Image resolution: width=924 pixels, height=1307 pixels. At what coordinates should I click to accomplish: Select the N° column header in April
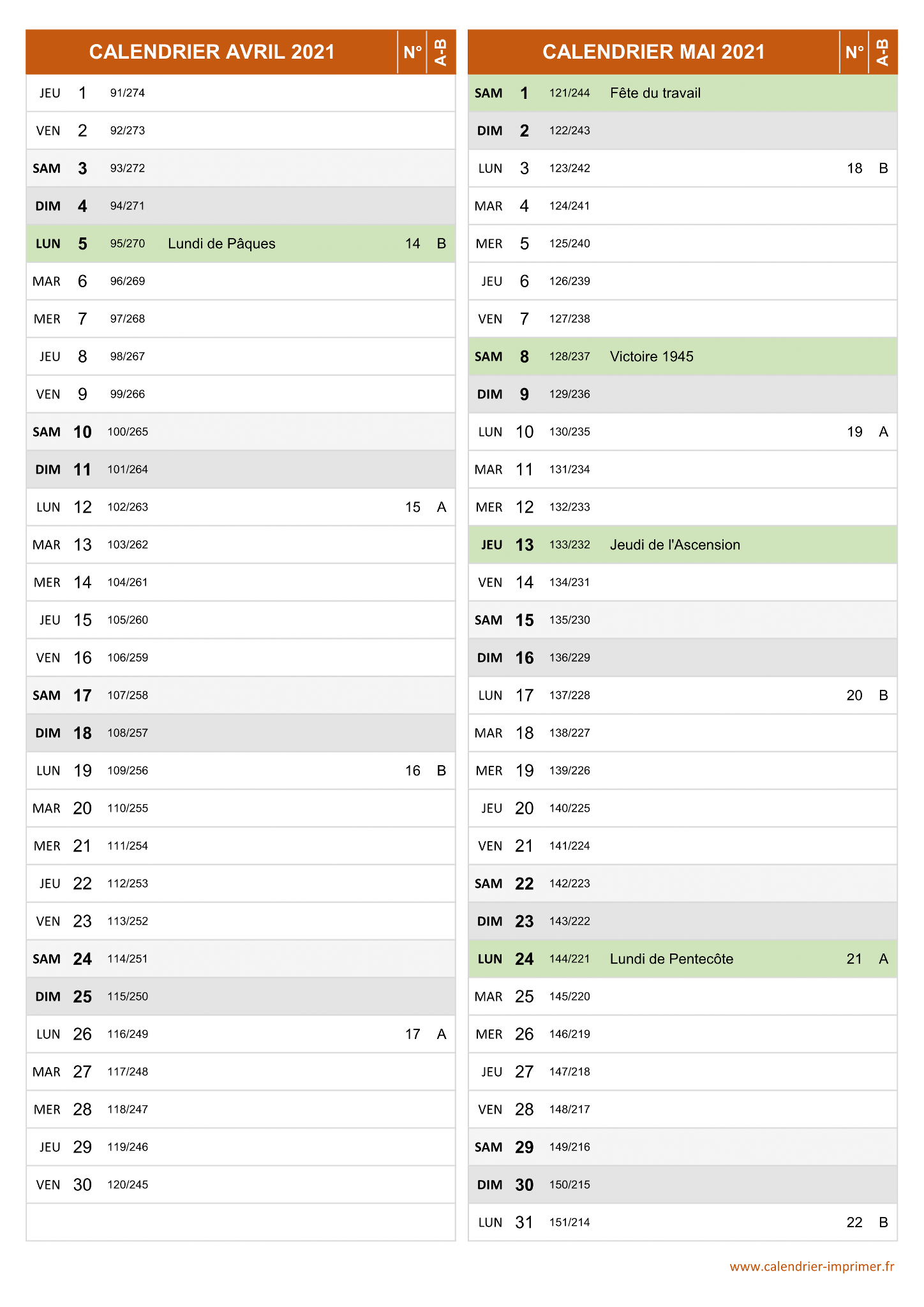click(x=413, y=52)
